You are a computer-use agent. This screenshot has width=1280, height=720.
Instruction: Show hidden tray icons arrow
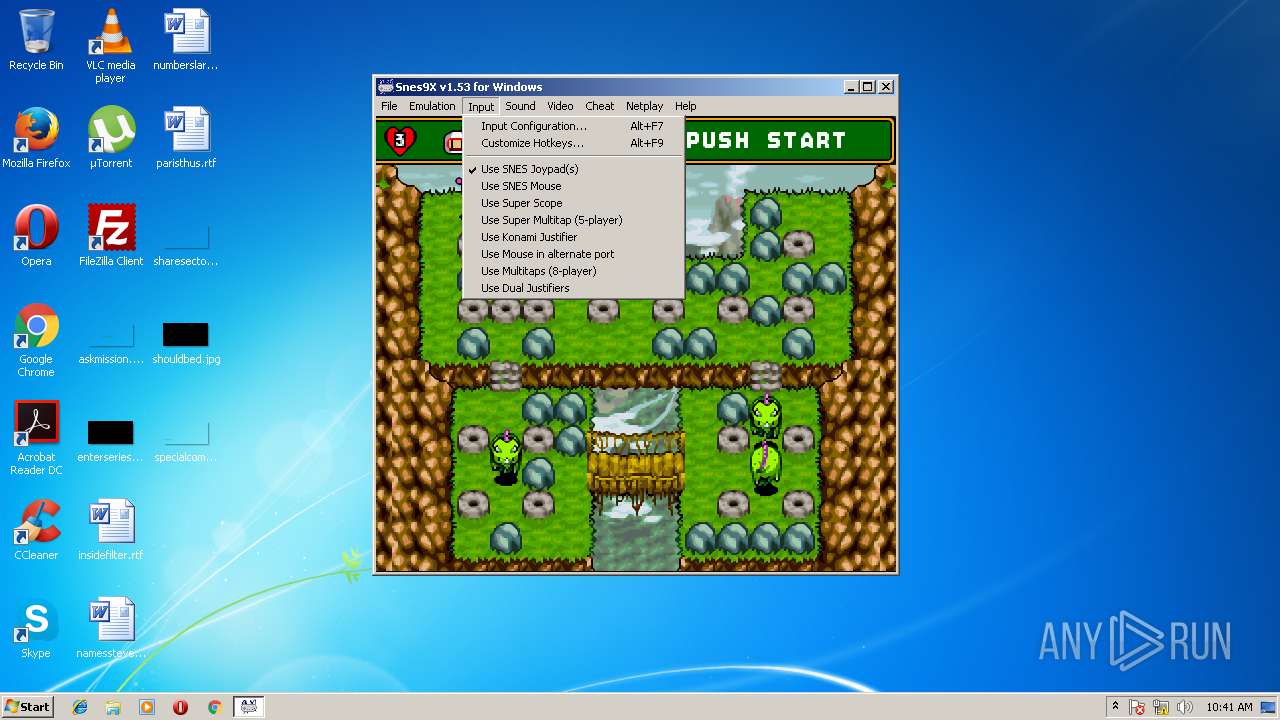tap(1115, 707)
